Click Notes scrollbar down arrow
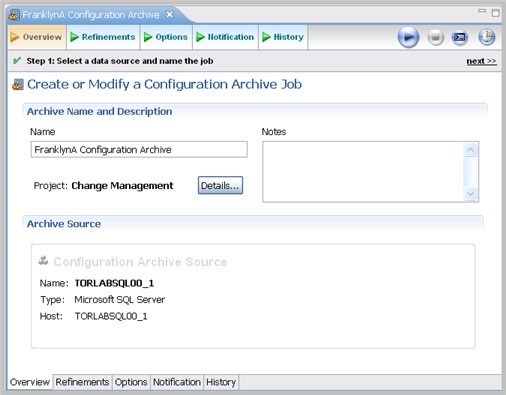This screenshot has height=395, width=506. pyautogui.click(x=471, y=194)
